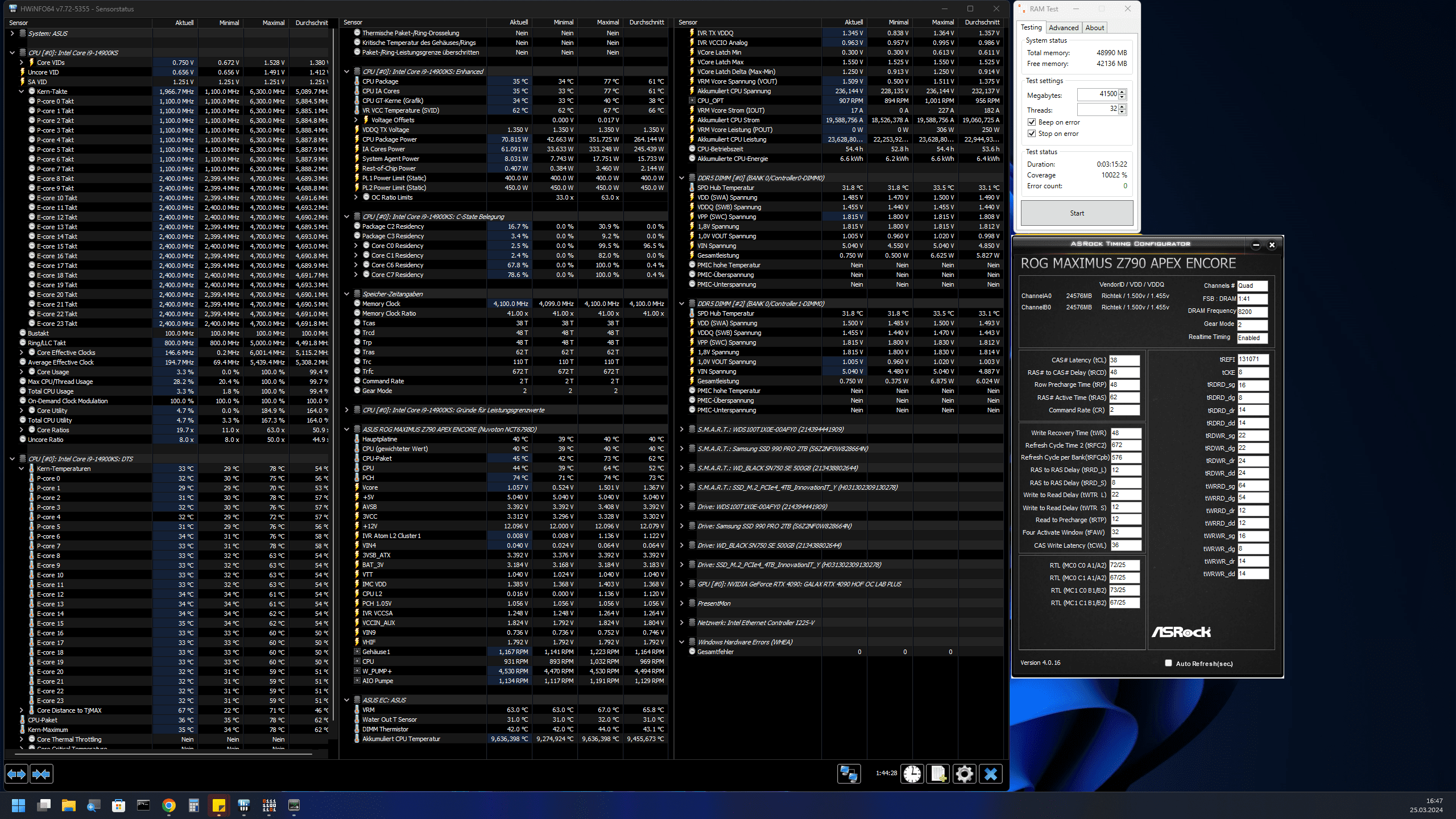Click the DRAM Frequency field showing 8200
This screenshot has height=819, width=1456.
point(1253,312)
